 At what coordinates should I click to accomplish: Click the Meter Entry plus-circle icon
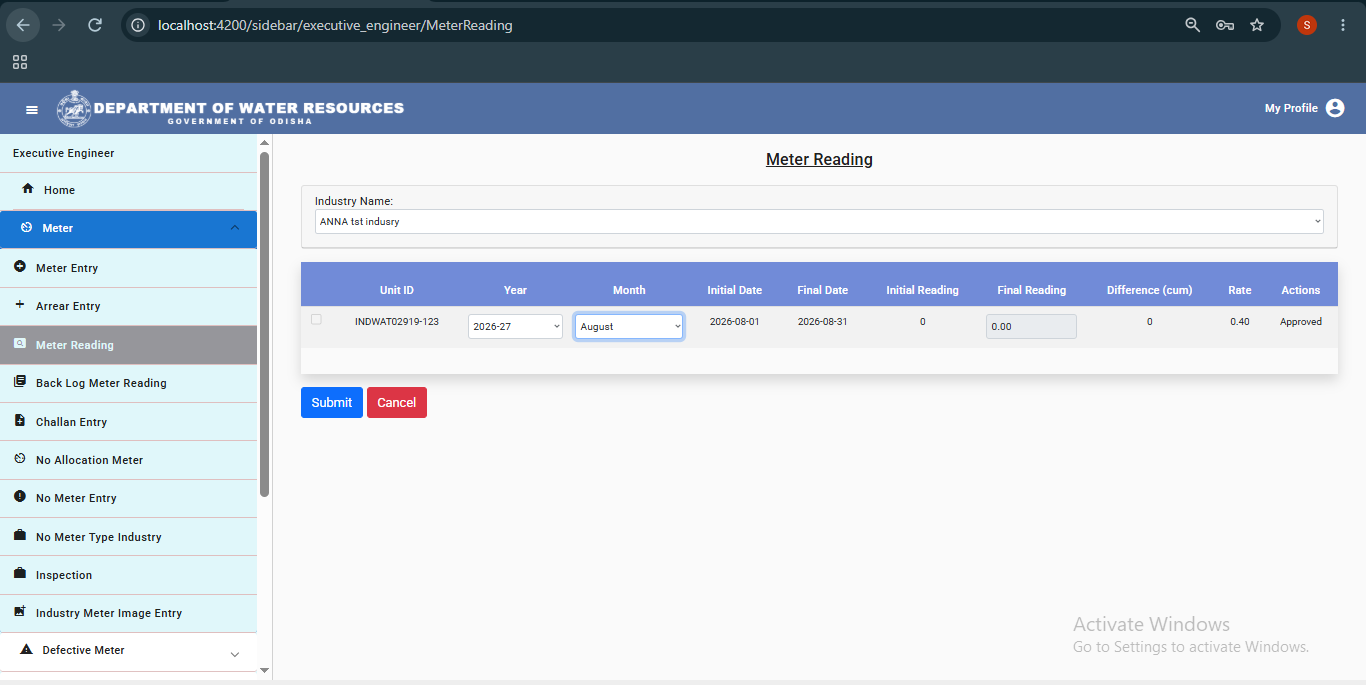(20, 267)
